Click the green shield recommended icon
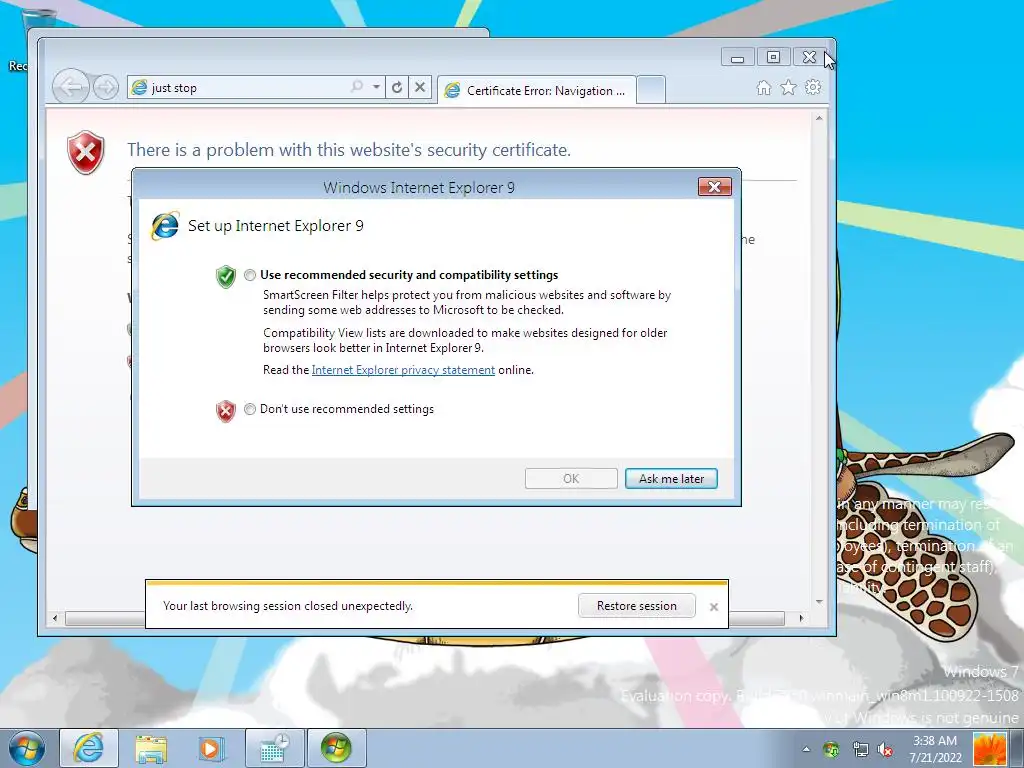The width and height of the screenshot is (1024, 768). (226, 277)
